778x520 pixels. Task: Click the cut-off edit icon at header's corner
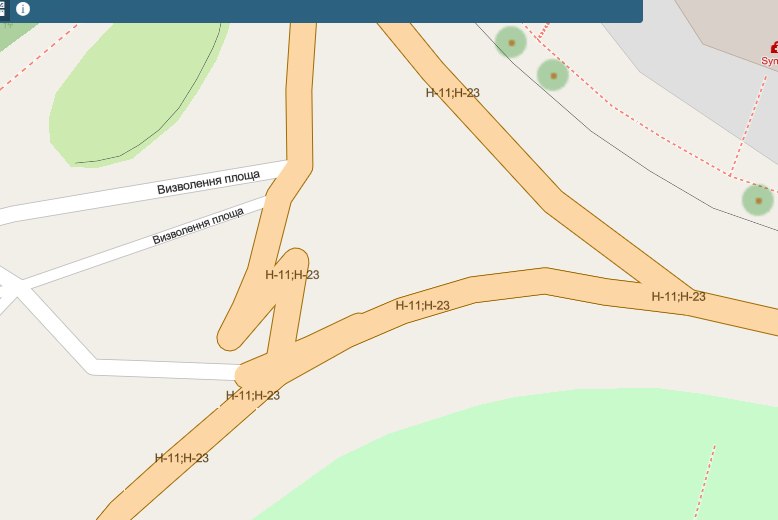point(2,2)
